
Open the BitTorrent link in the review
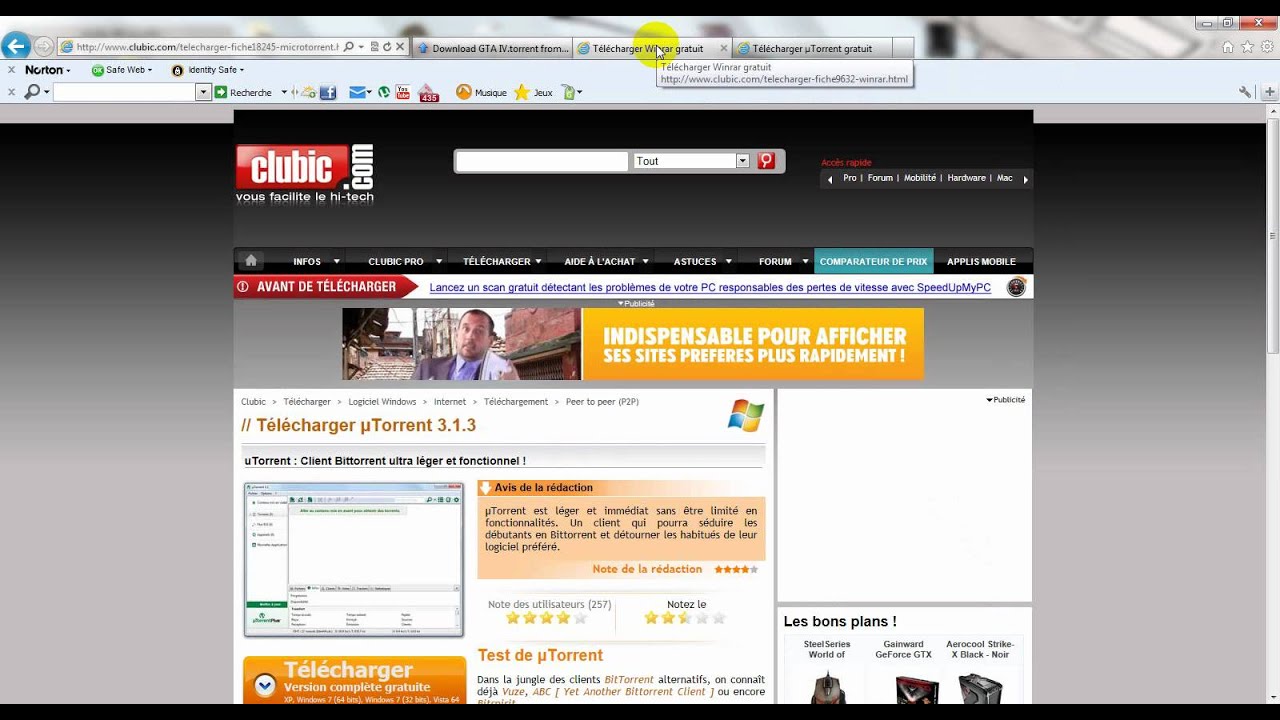629,680
